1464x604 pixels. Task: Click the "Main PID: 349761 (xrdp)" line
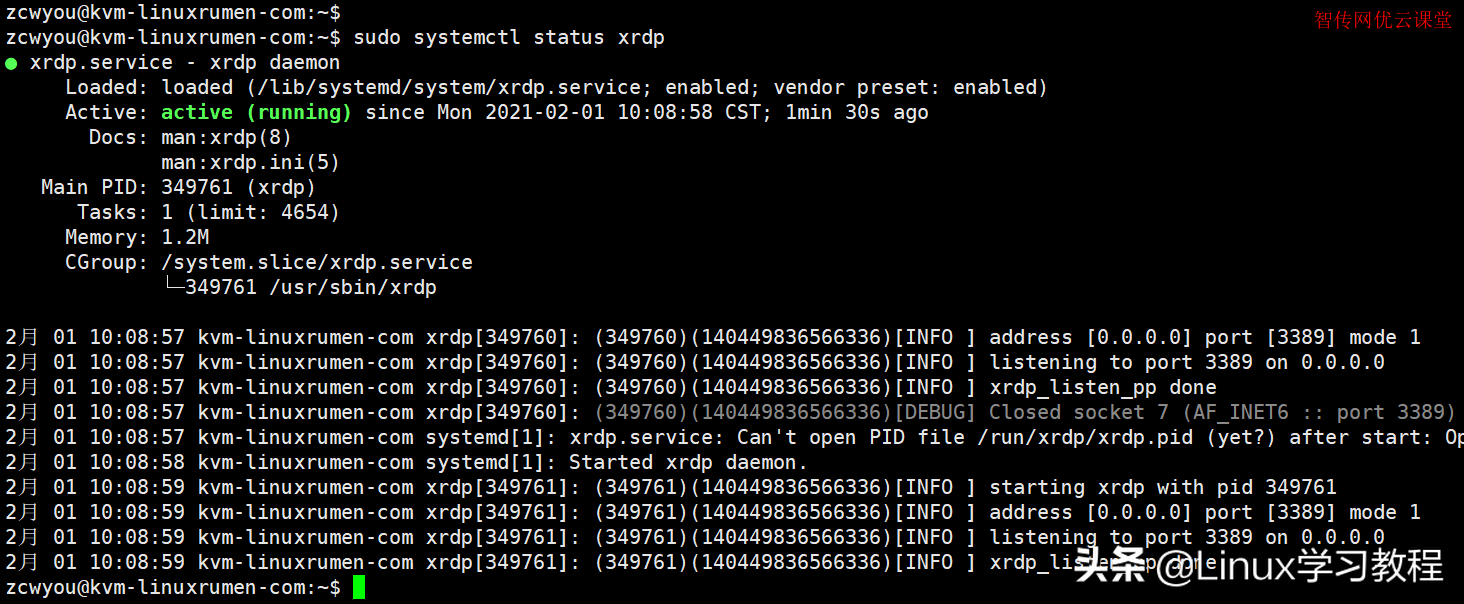179,188
